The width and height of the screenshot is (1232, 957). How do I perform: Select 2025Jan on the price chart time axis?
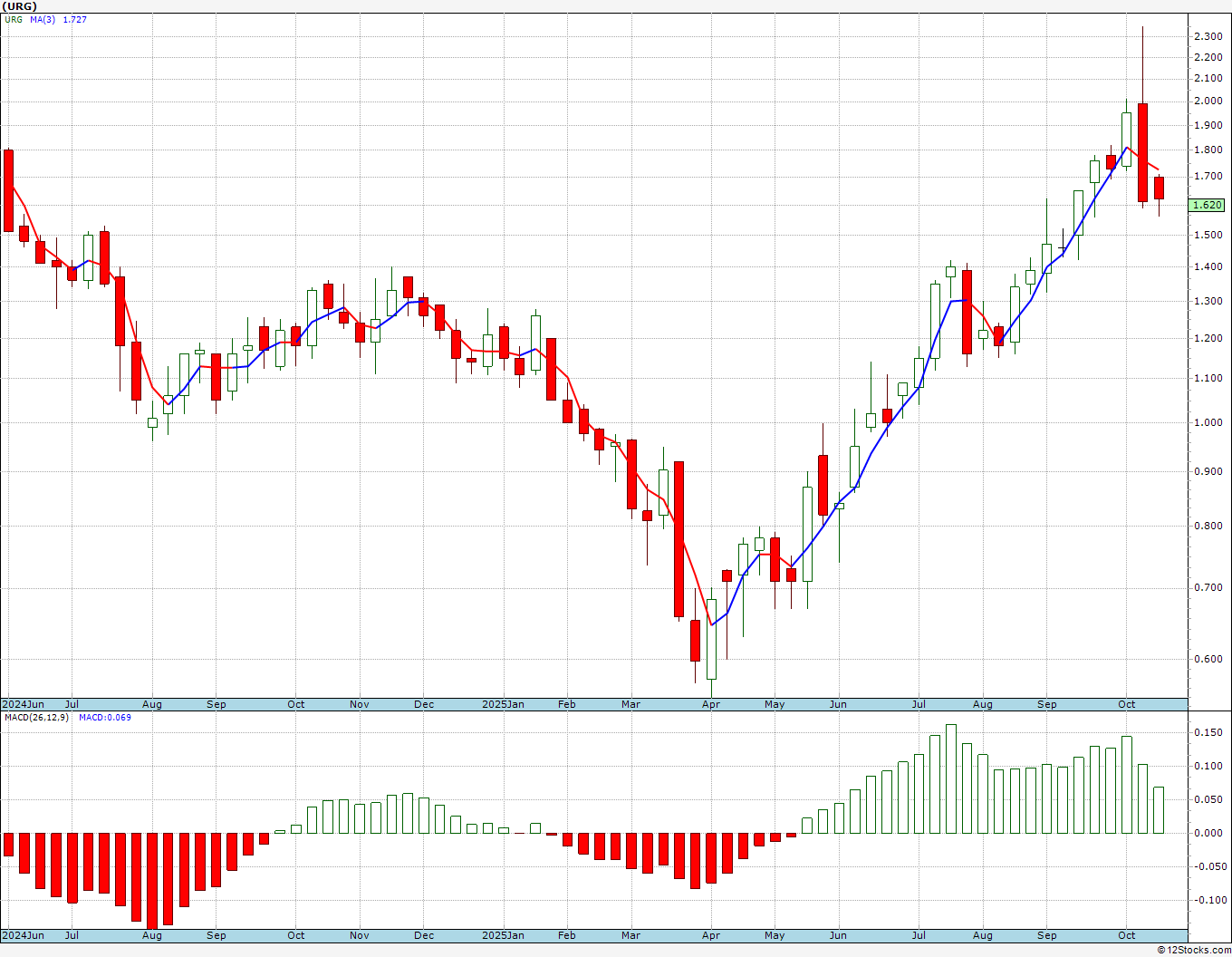pyautogui.click(x=503, y=704)
